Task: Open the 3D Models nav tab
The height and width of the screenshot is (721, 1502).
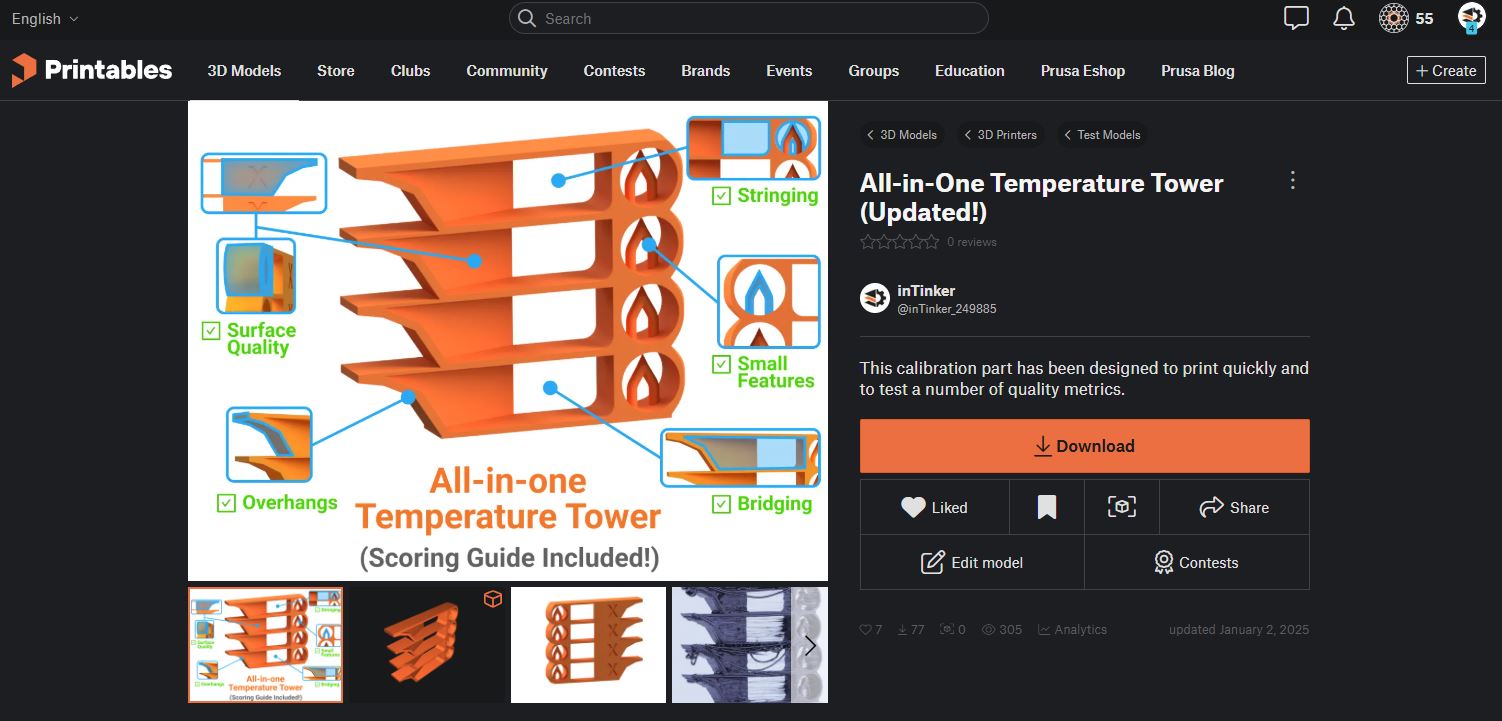Action: point(244,71)
